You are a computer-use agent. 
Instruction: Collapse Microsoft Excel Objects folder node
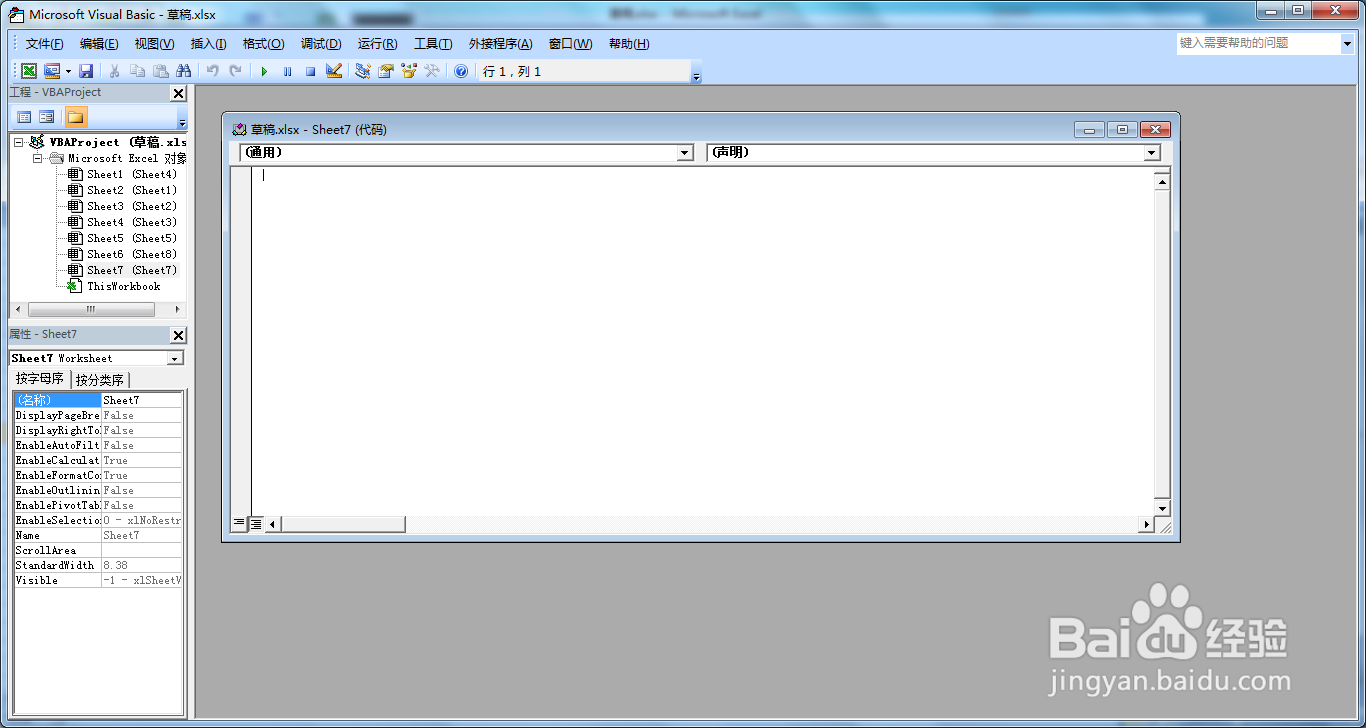click(37, 158)
